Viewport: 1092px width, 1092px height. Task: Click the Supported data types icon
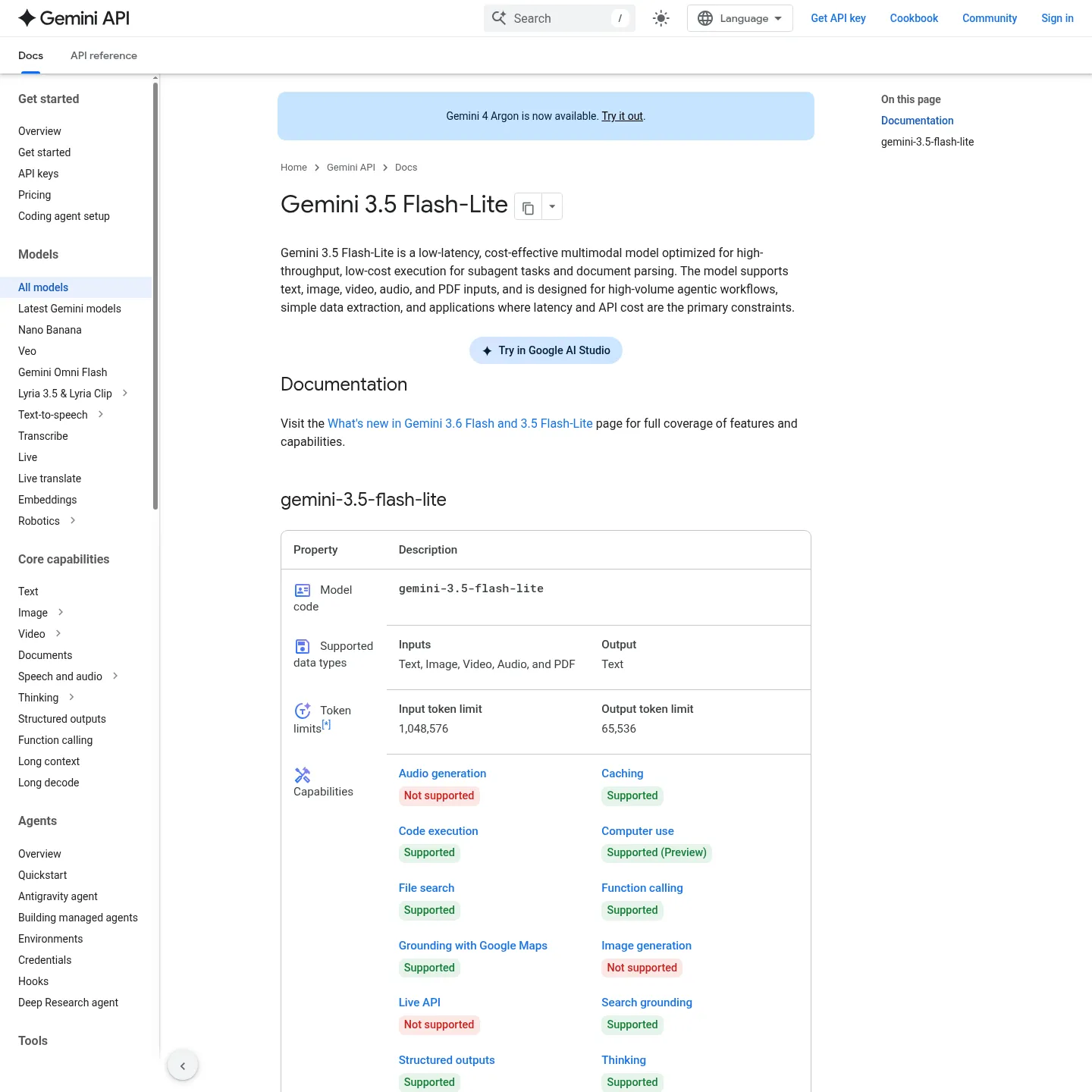click(x=303, y=646)
